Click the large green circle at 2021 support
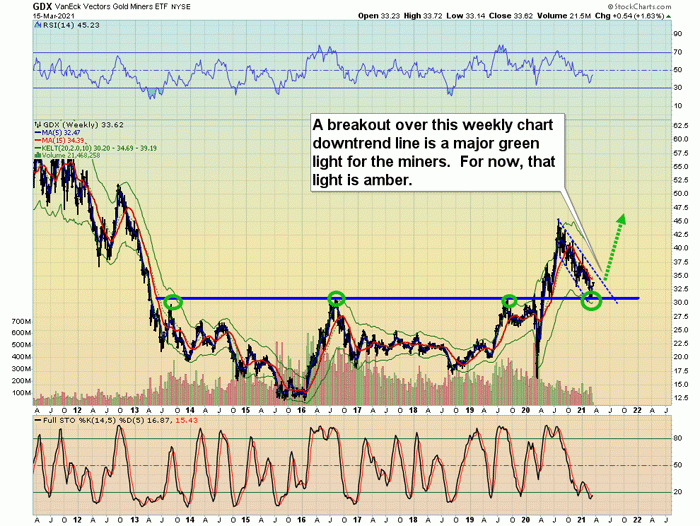 coord(592,301)
